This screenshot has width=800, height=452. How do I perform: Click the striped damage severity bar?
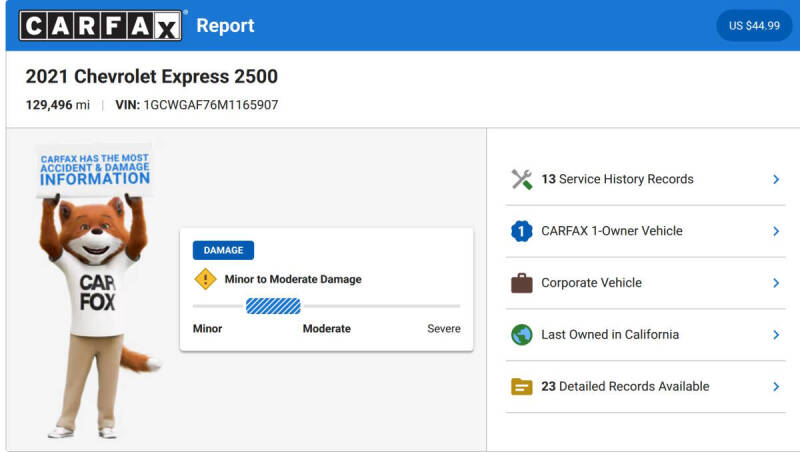coord(273,306)
